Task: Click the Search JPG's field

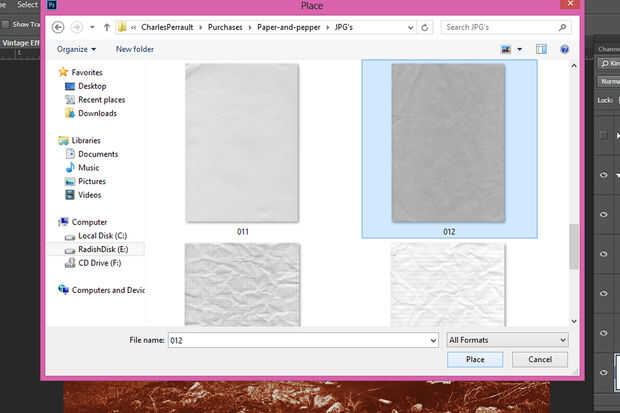Action: point(499,27)
